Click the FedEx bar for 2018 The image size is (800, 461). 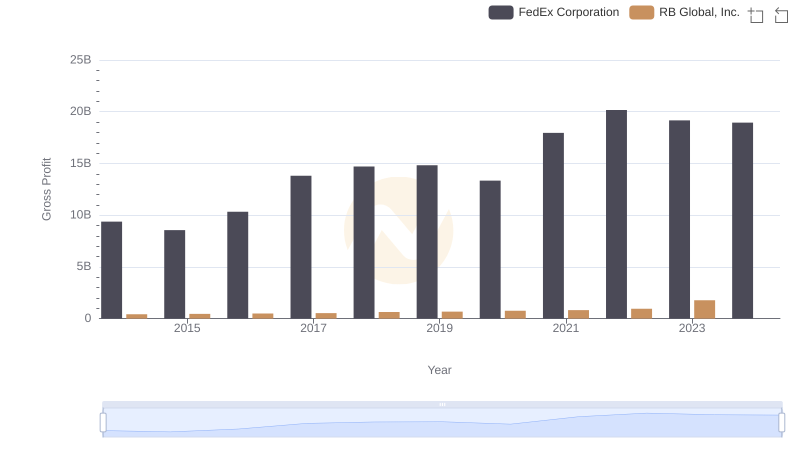click(364, 242)
